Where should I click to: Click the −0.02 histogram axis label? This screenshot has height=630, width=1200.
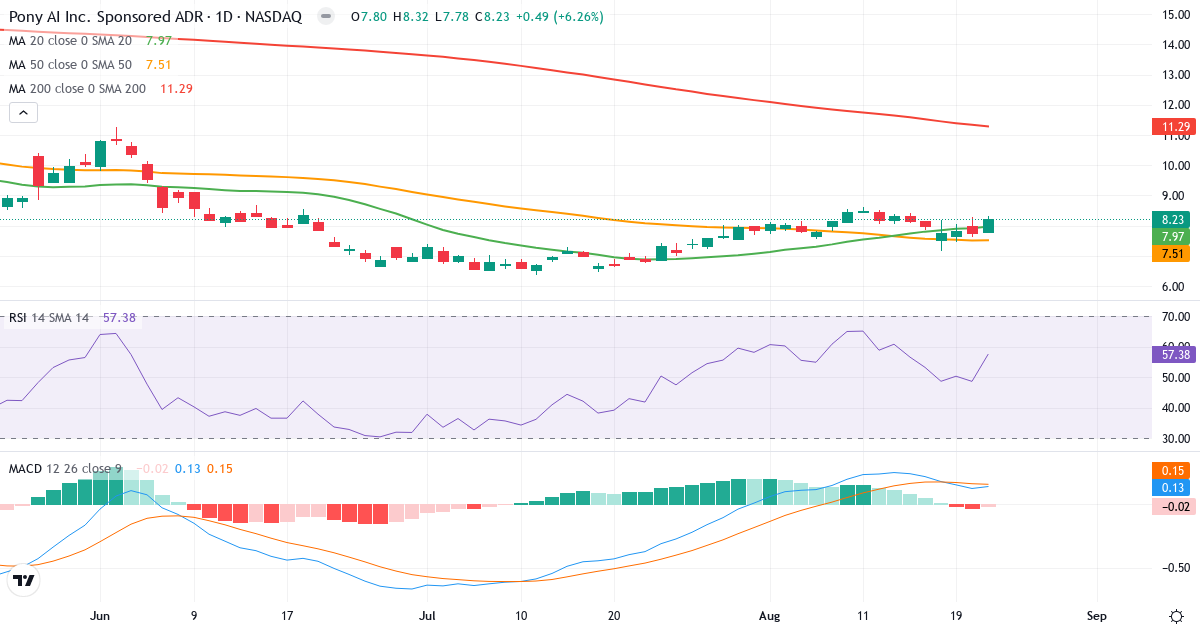point(1174,507)
